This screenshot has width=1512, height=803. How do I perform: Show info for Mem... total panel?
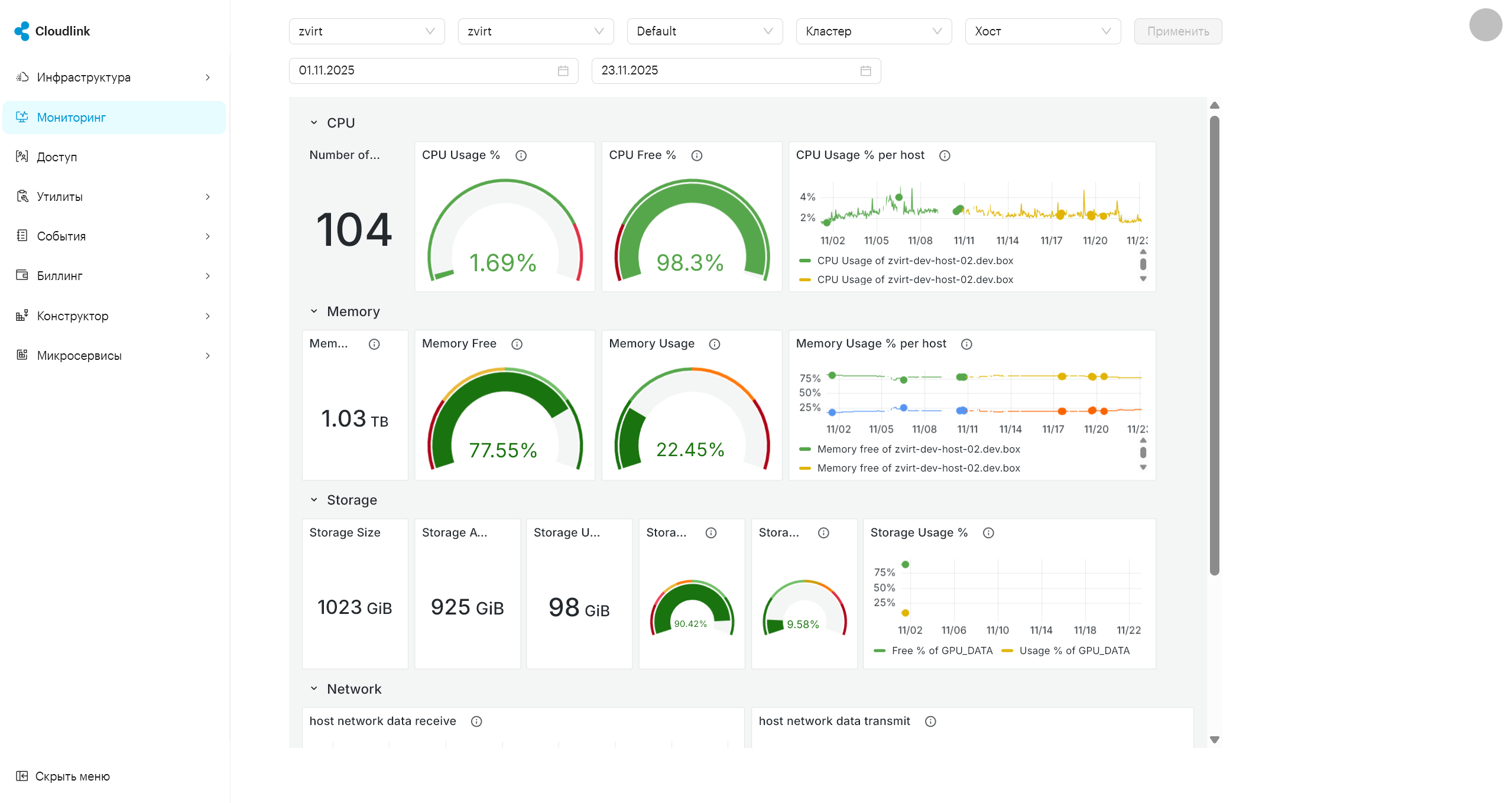point(374,344)
